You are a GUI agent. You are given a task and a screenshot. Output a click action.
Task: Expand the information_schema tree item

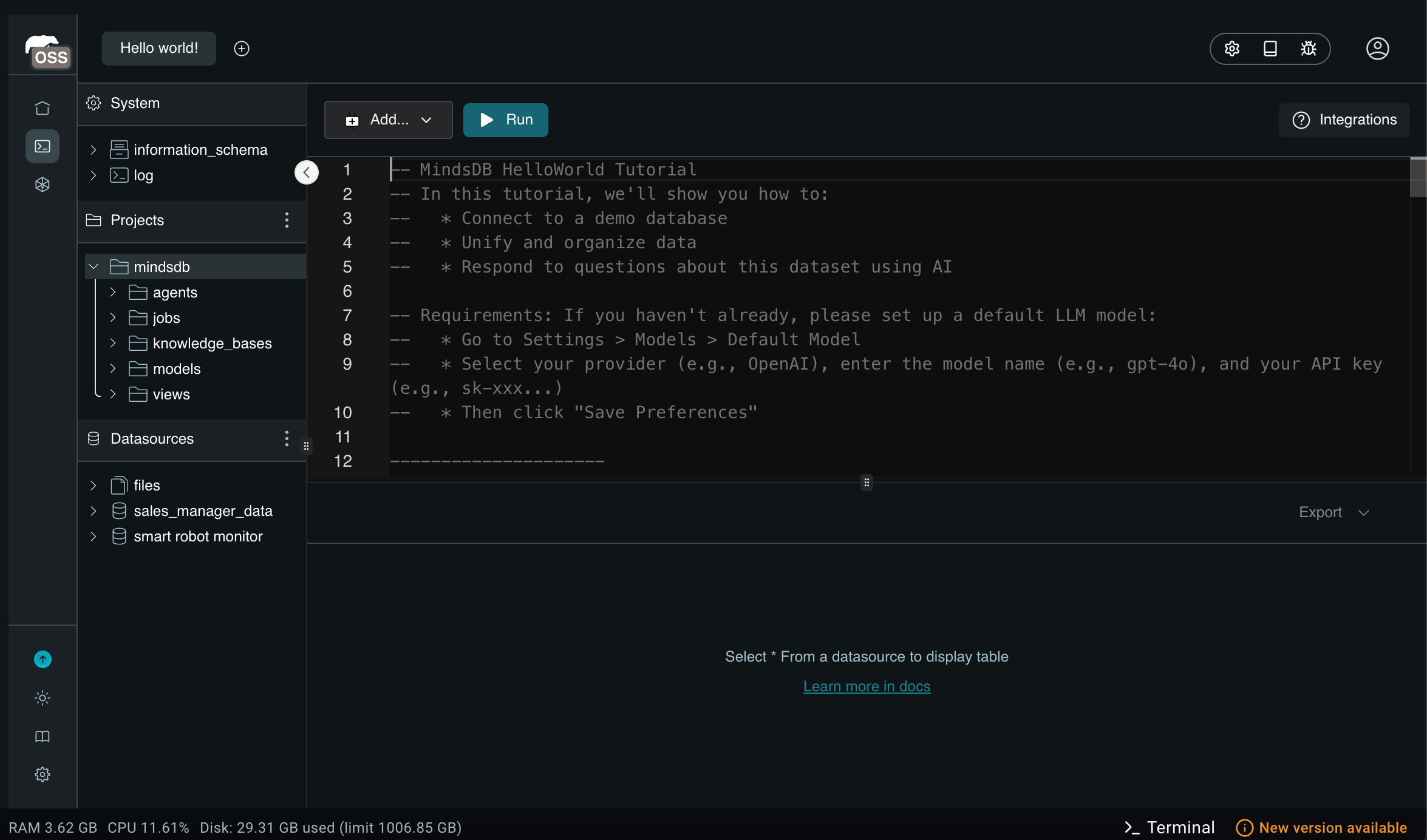pyautogui.click(x=93, y=149)
